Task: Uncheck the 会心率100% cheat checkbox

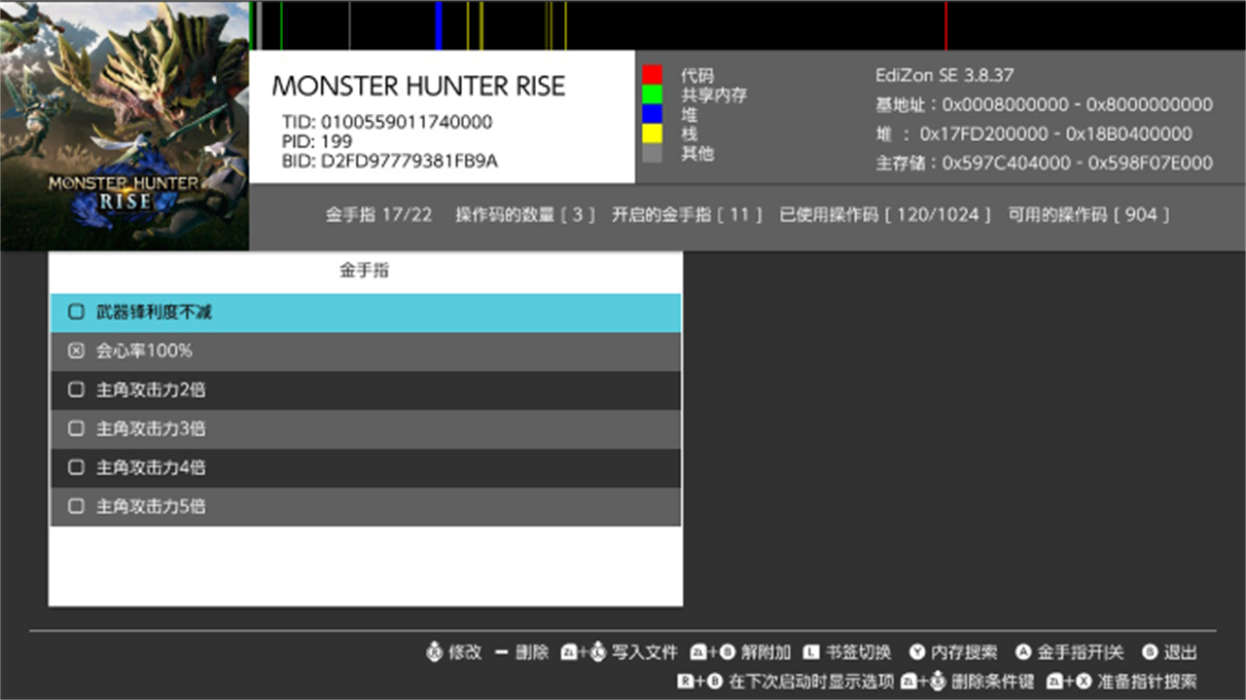Action: (x=76, y=352)
